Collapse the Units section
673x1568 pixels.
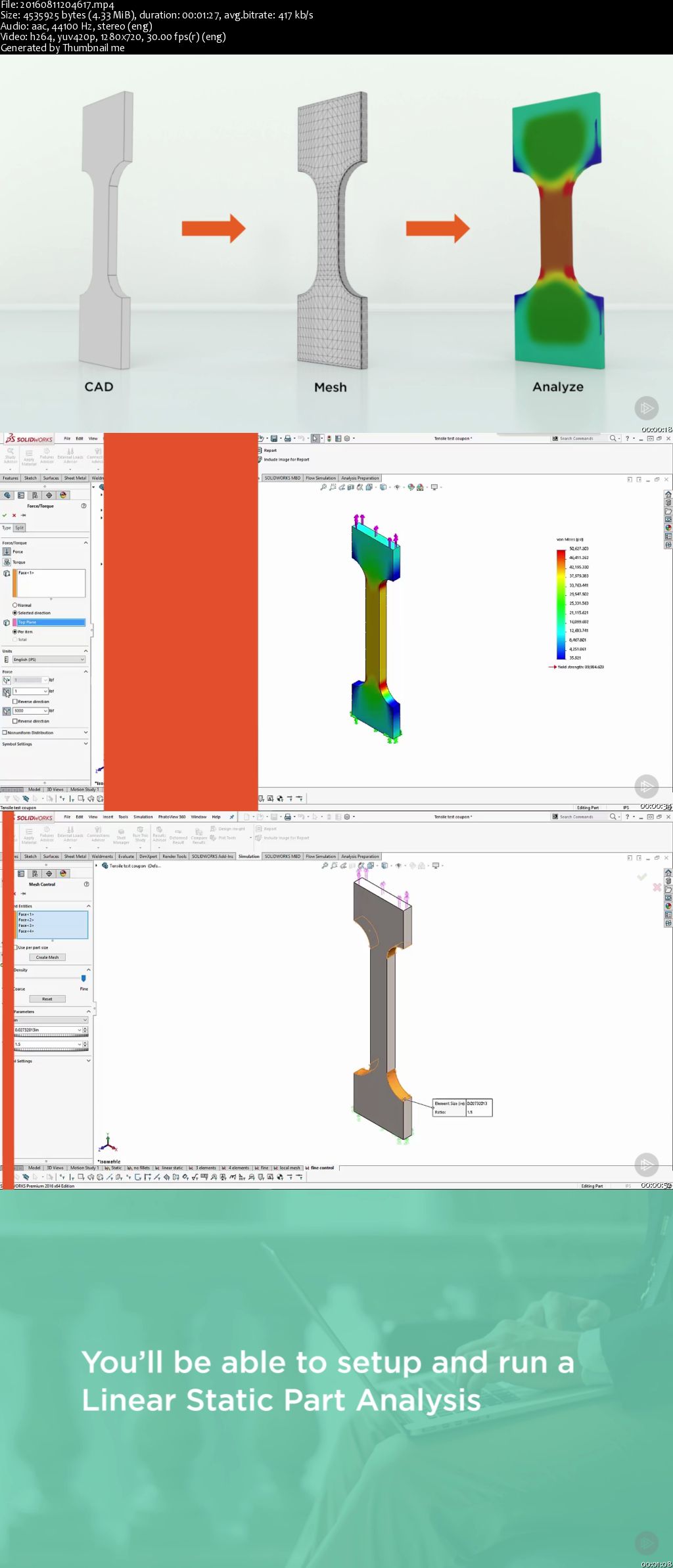click(85, 651)
